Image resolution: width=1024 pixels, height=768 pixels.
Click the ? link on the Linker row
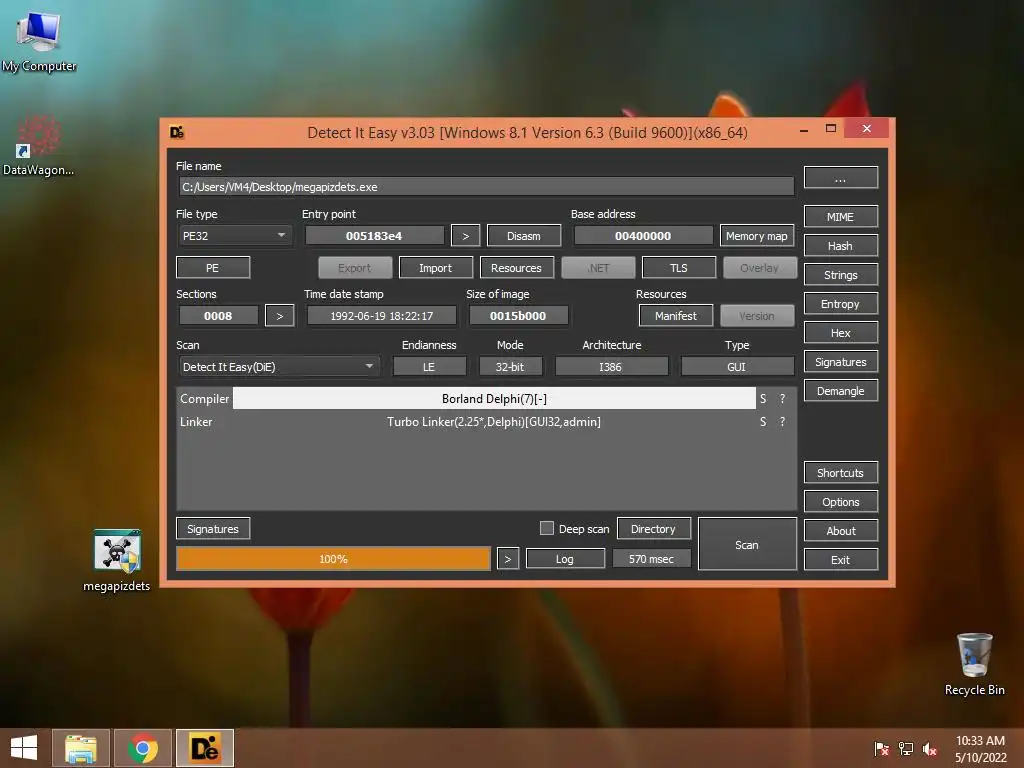click(x=782, y=422)
